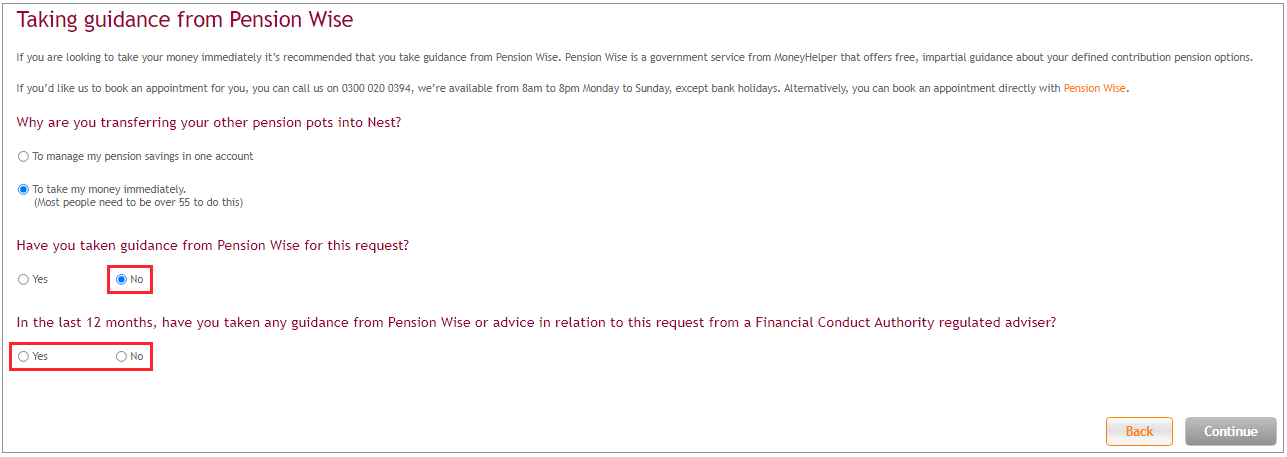
Task: Click the 'If you are looking to take your money' paragraph
Action: coord(634,57)
